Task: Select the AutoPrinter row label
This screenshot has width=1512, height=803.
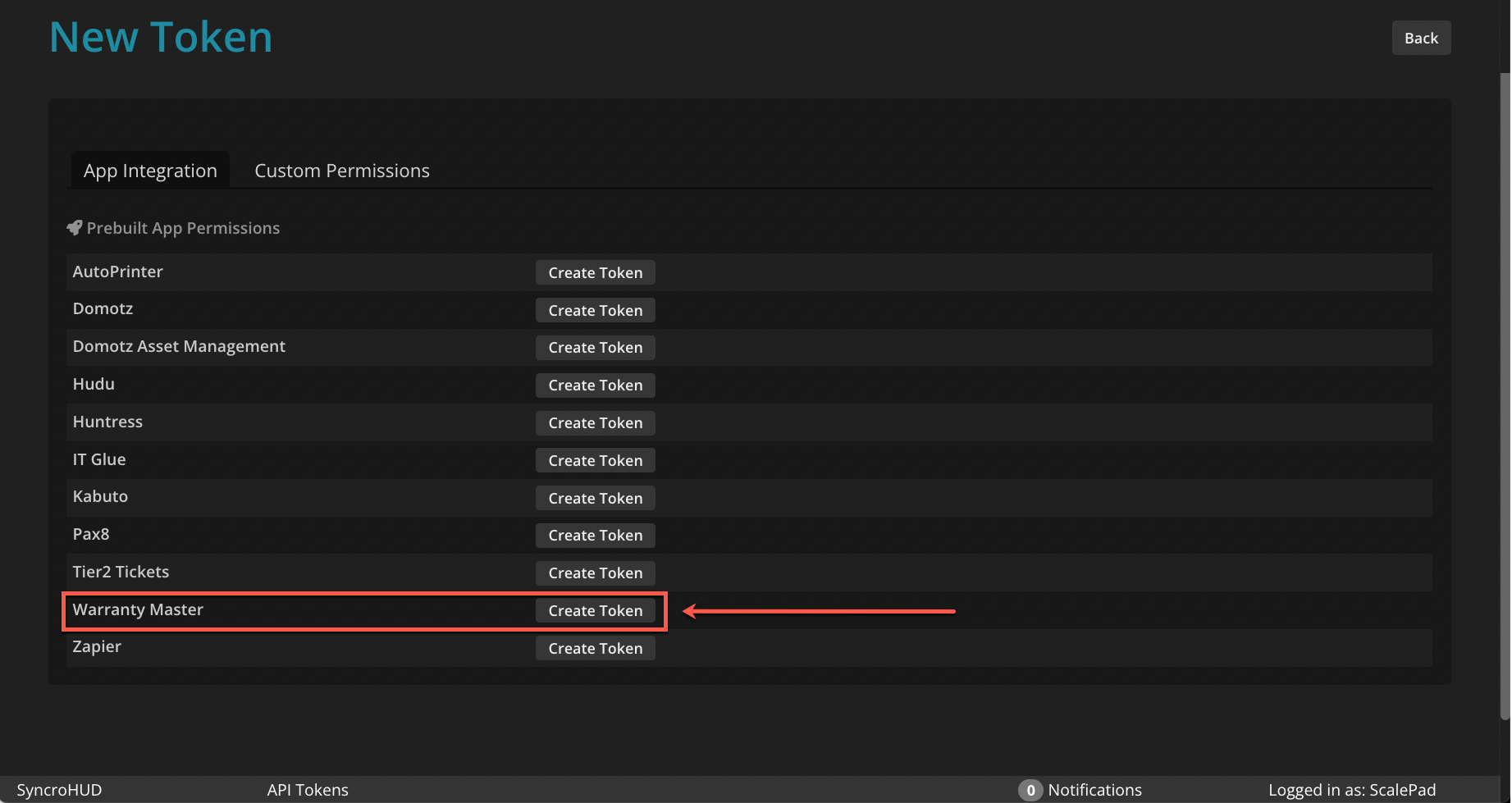Action: [118, 271]
